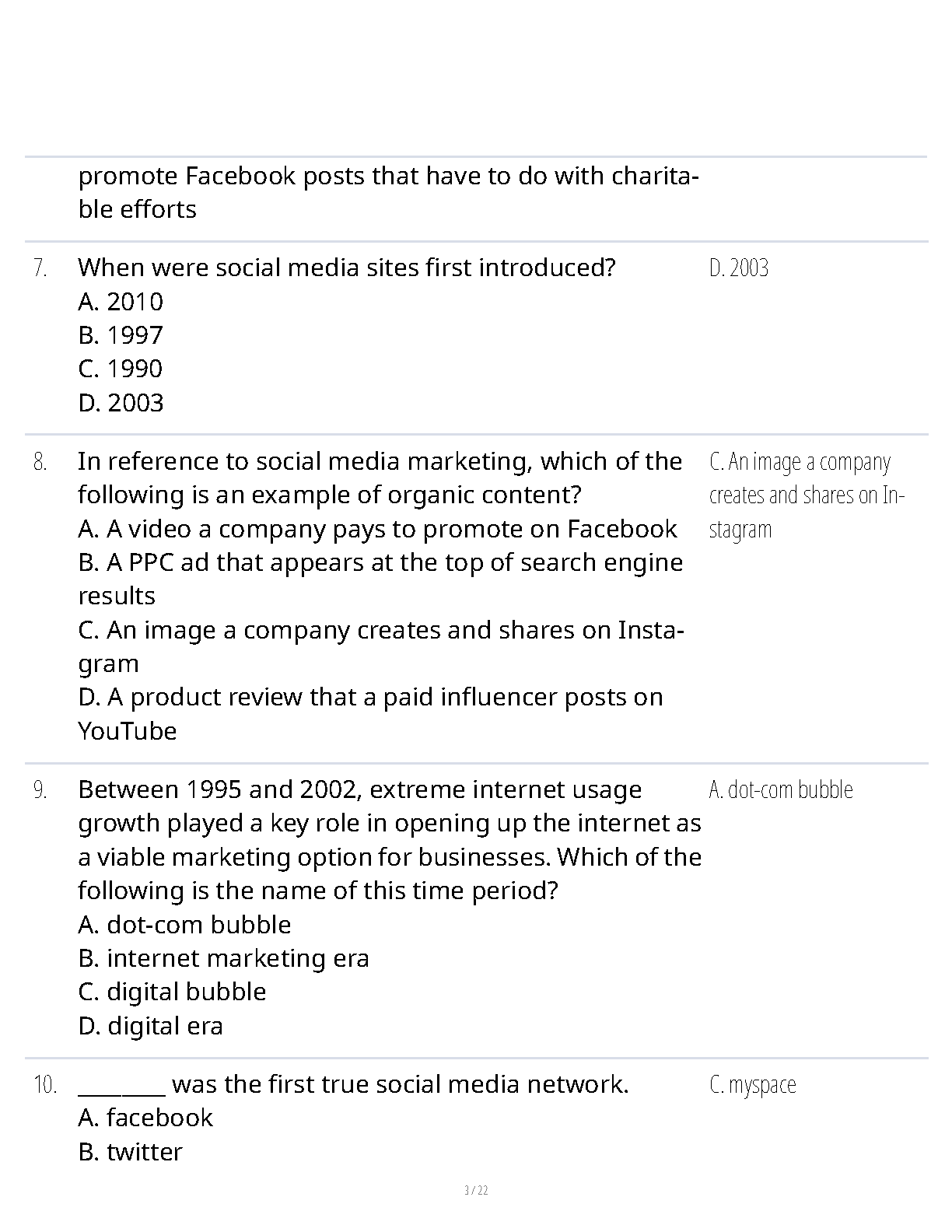
Task: Choose option 'C. 1990'
Action: (121, 369)
